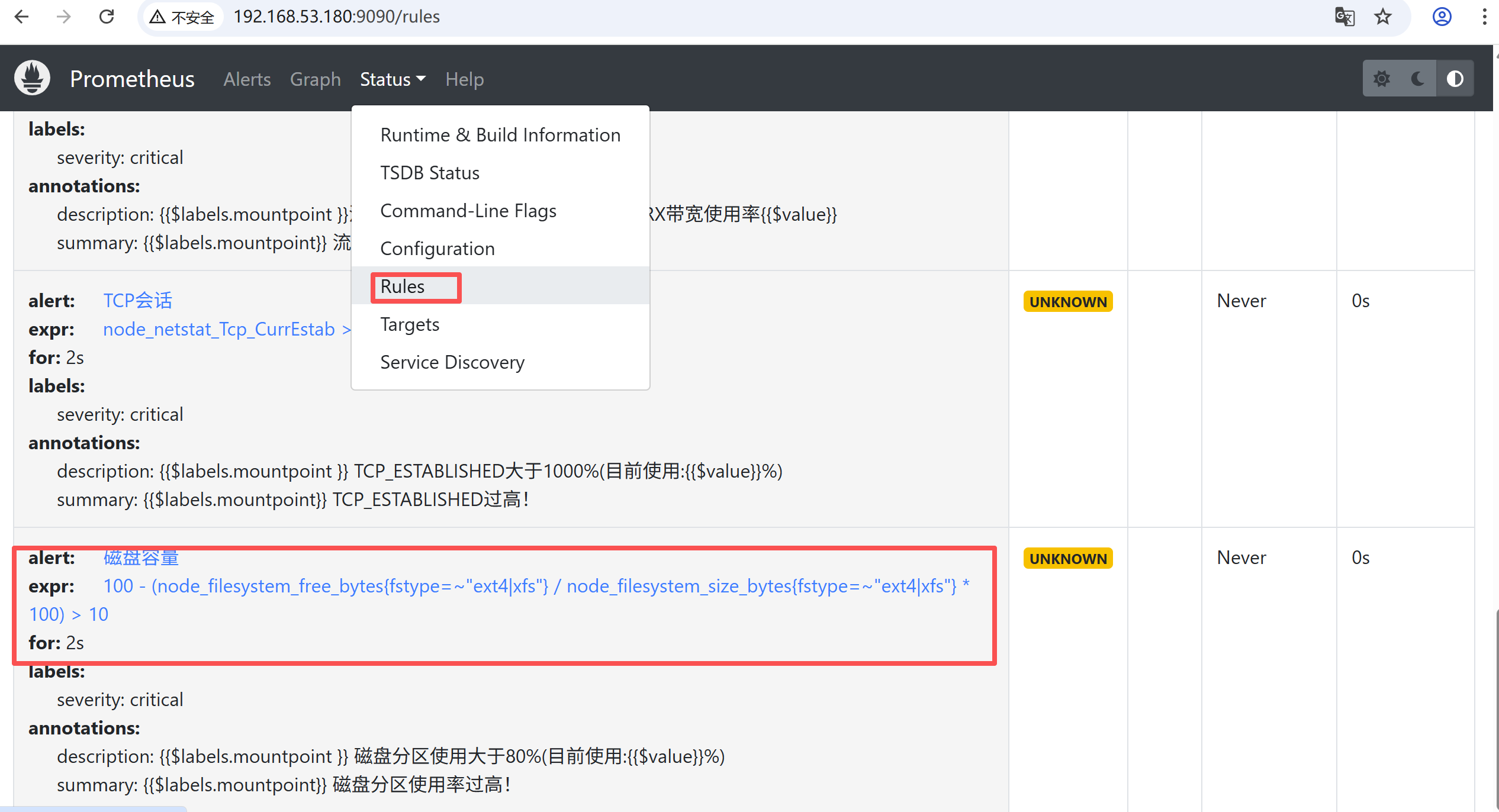Screen dimensions: 1499x812
Task: Click the Prometheus logo
Action: (31, 78)
